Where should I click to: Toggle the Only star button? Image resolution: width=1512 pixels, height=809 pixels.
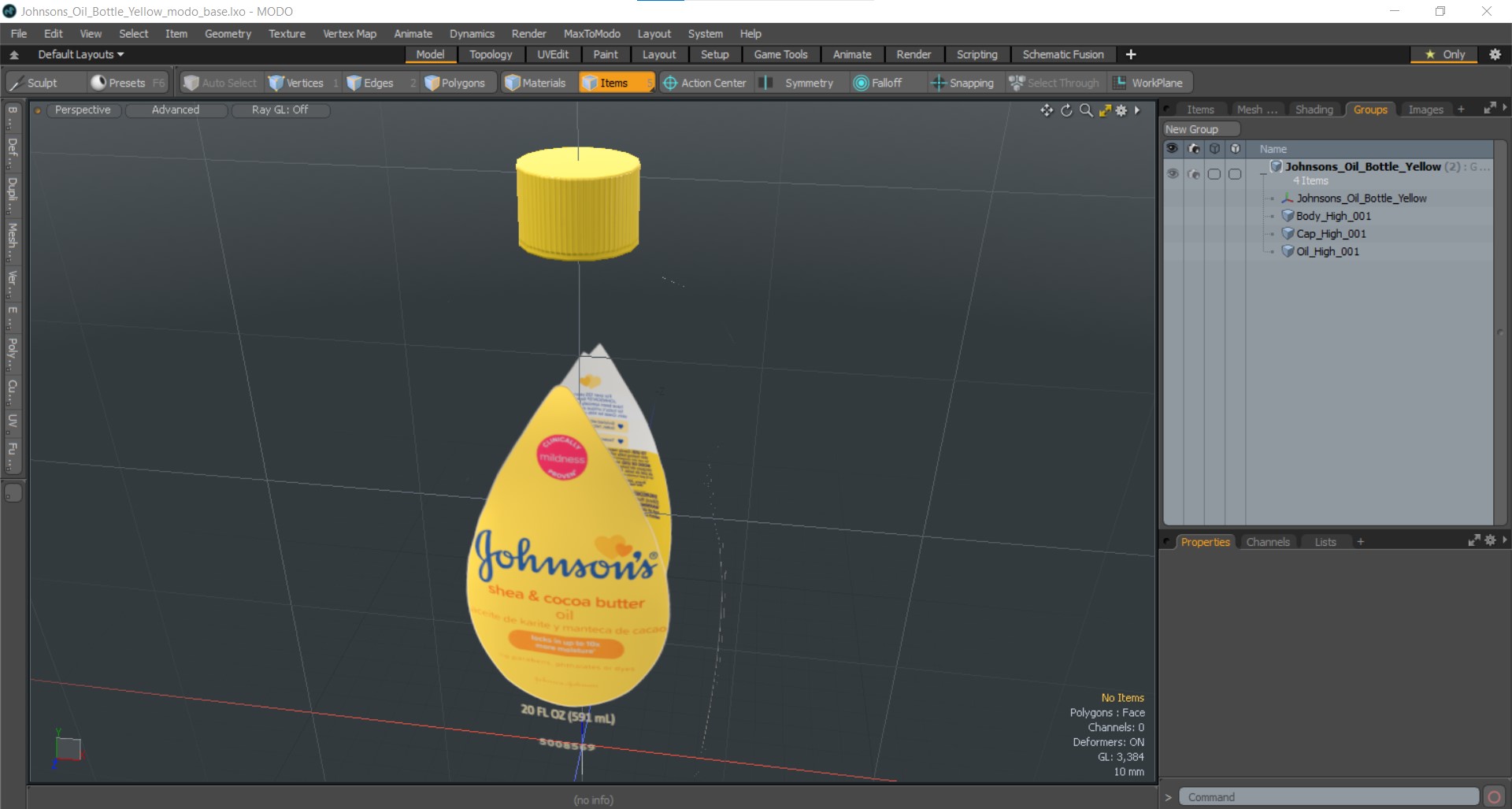point(1445,54)
